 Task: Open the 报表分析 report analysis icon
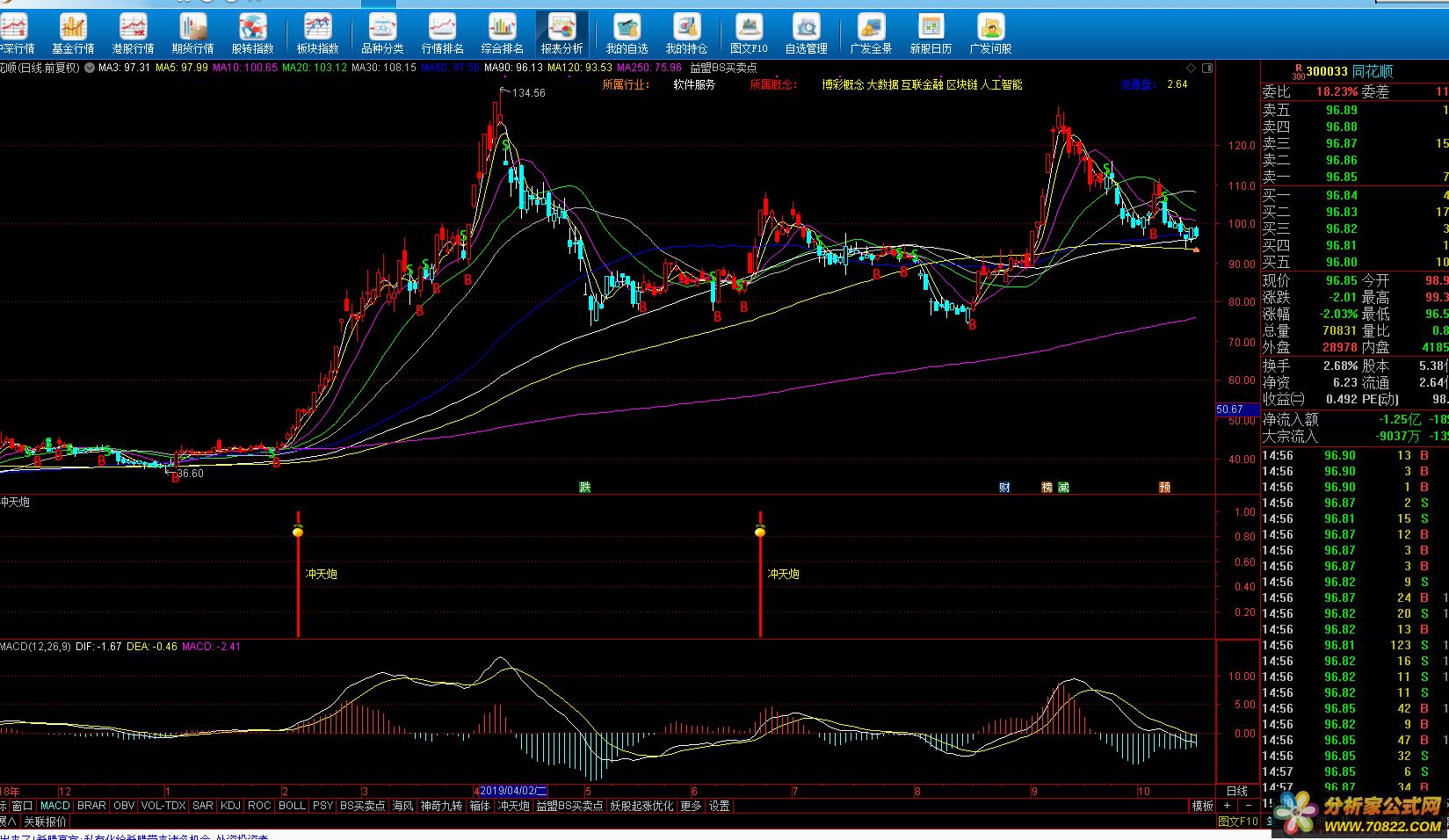click(x=561, y=34)
